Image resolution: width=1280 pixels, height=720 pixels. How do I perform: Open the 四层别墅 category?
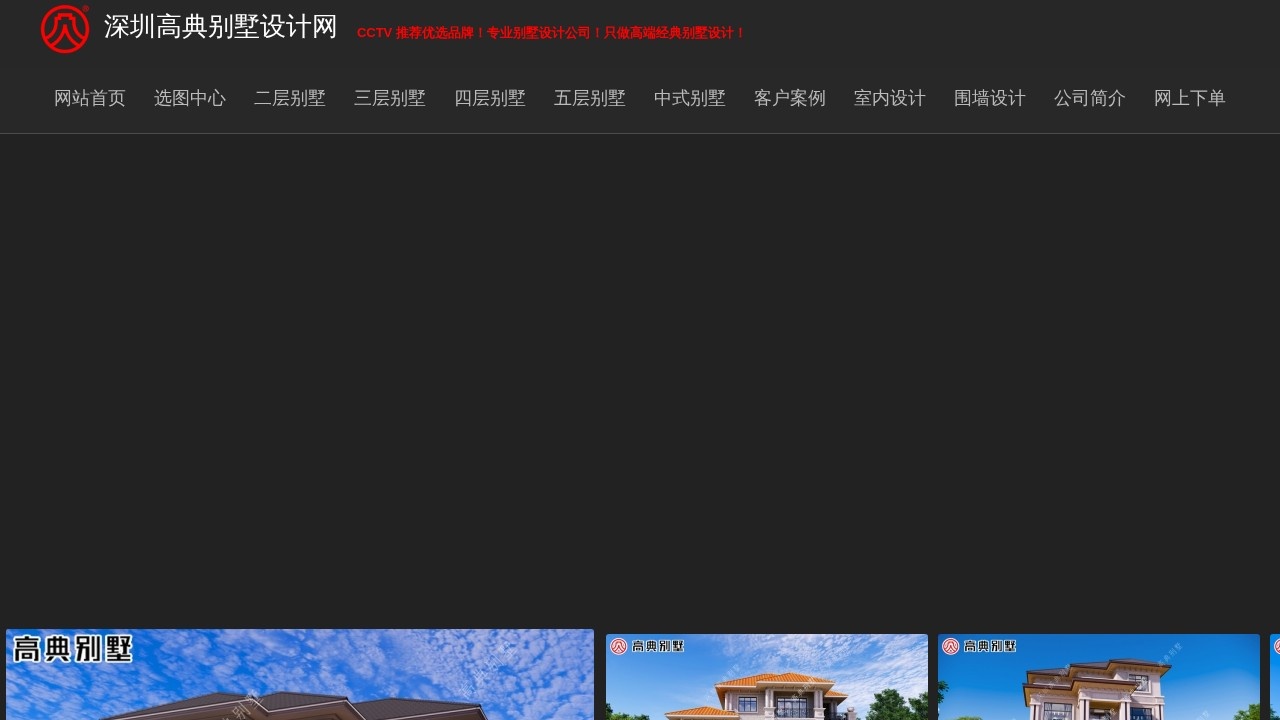pos(489,98)
